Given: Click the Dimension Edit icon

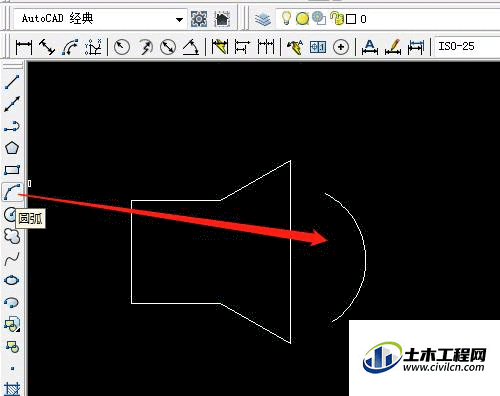Looking at the screenshot, I should click(x=370, y=47).
